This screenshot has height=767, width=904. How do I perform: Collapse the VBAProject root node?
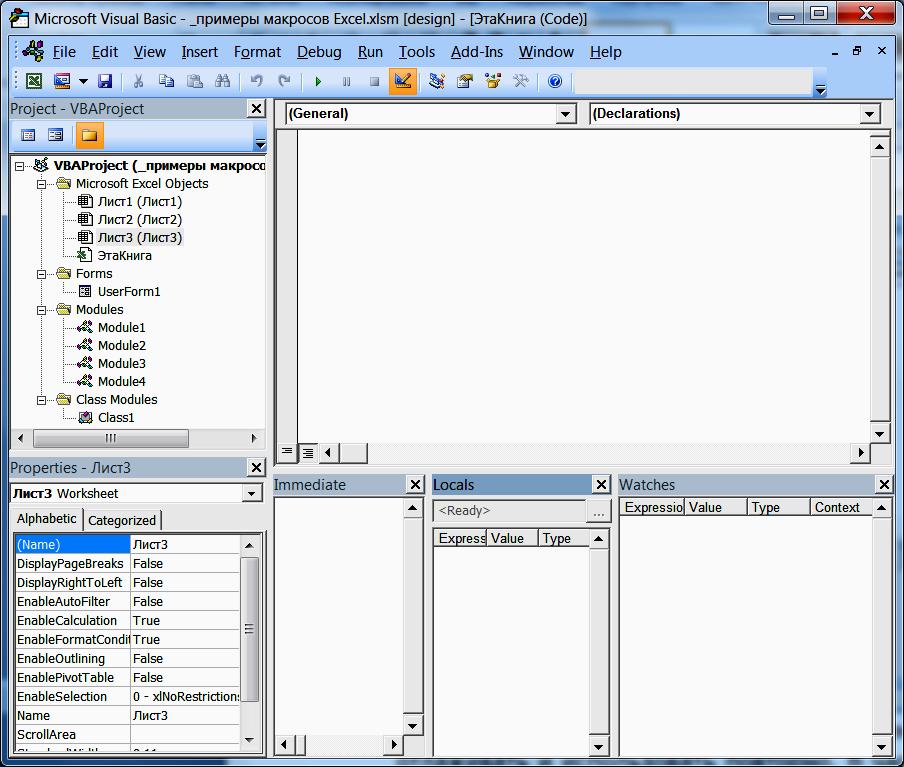[x=20, y=166]
